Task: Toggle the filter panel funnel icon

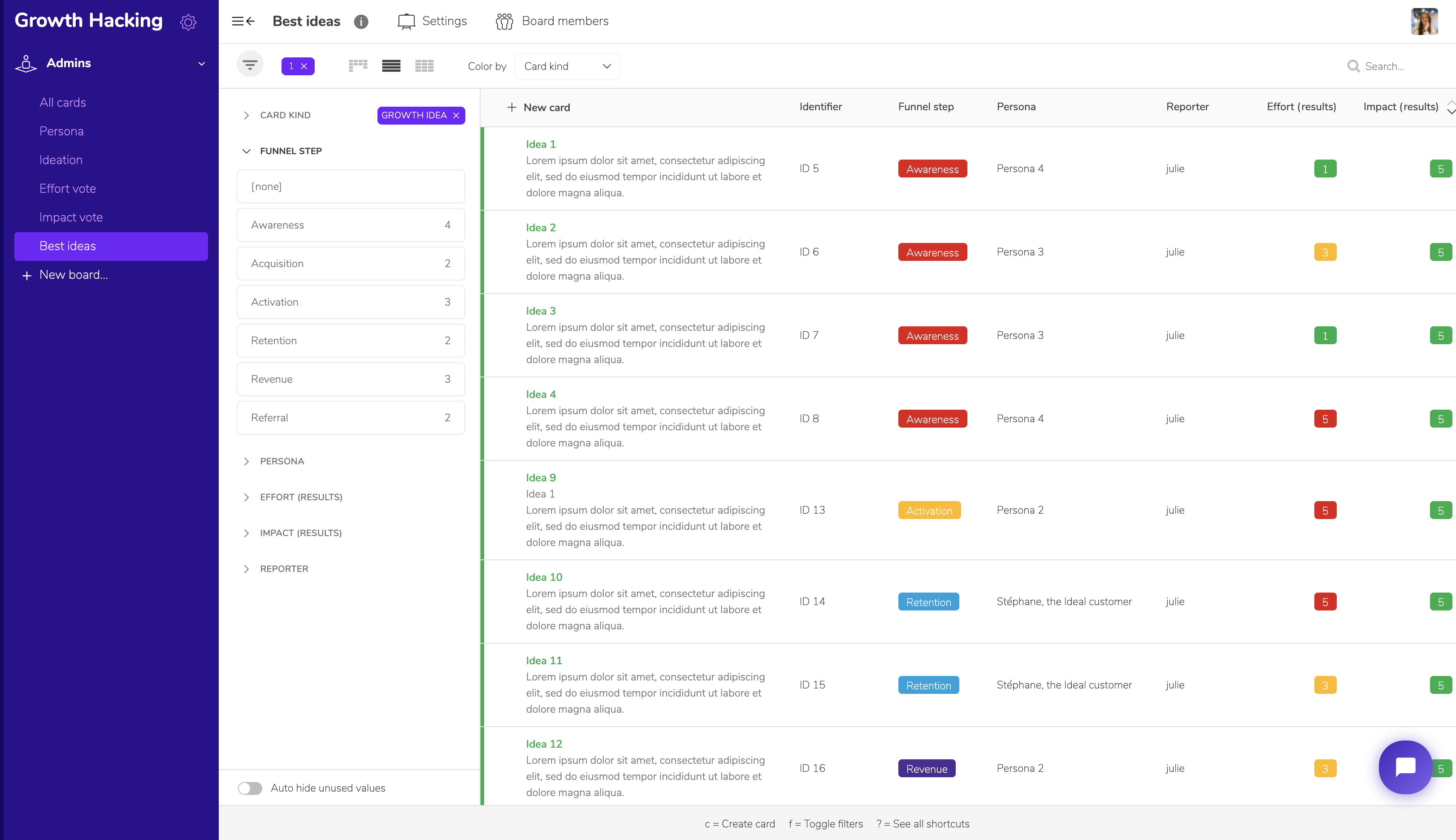Action: [250, 65]
